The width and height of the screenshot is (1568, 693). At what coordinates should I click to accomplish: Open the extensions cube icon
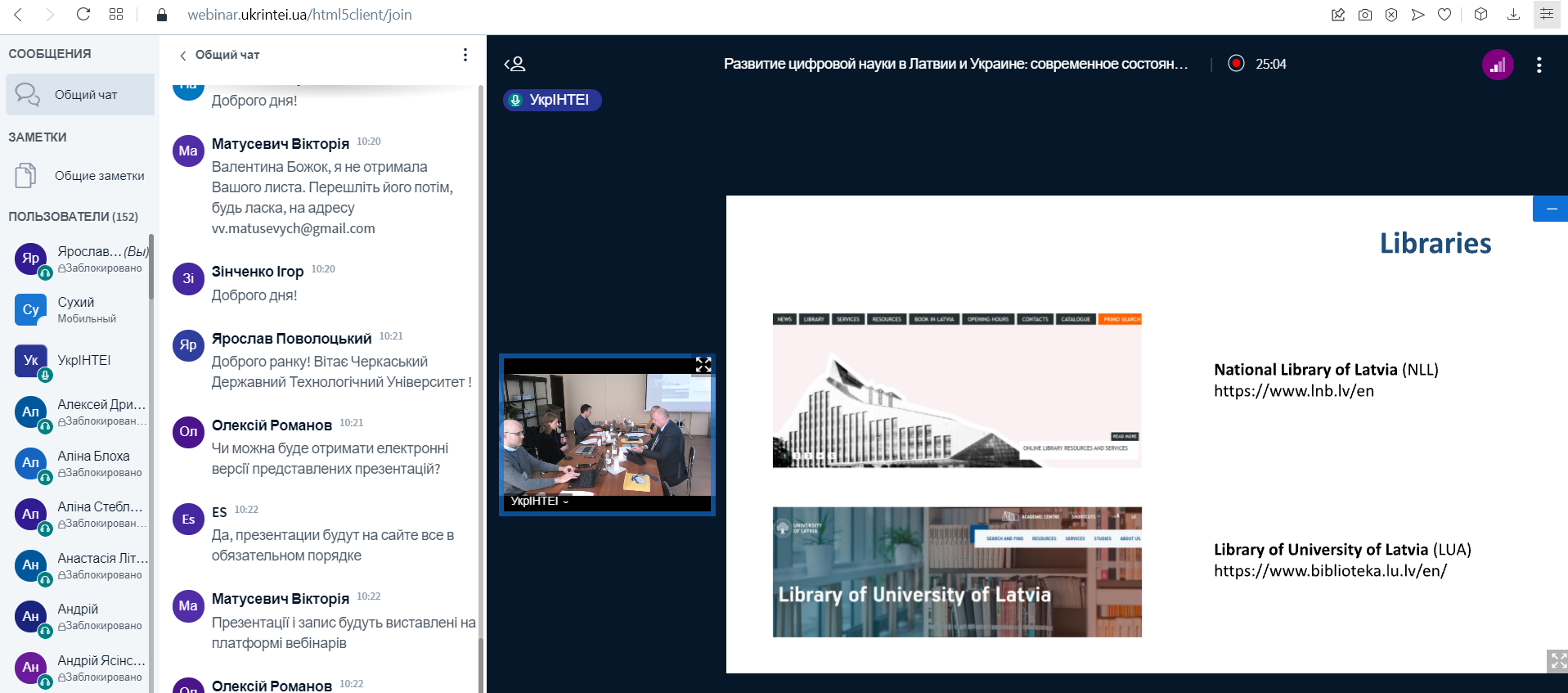(x=1480, y=15)
